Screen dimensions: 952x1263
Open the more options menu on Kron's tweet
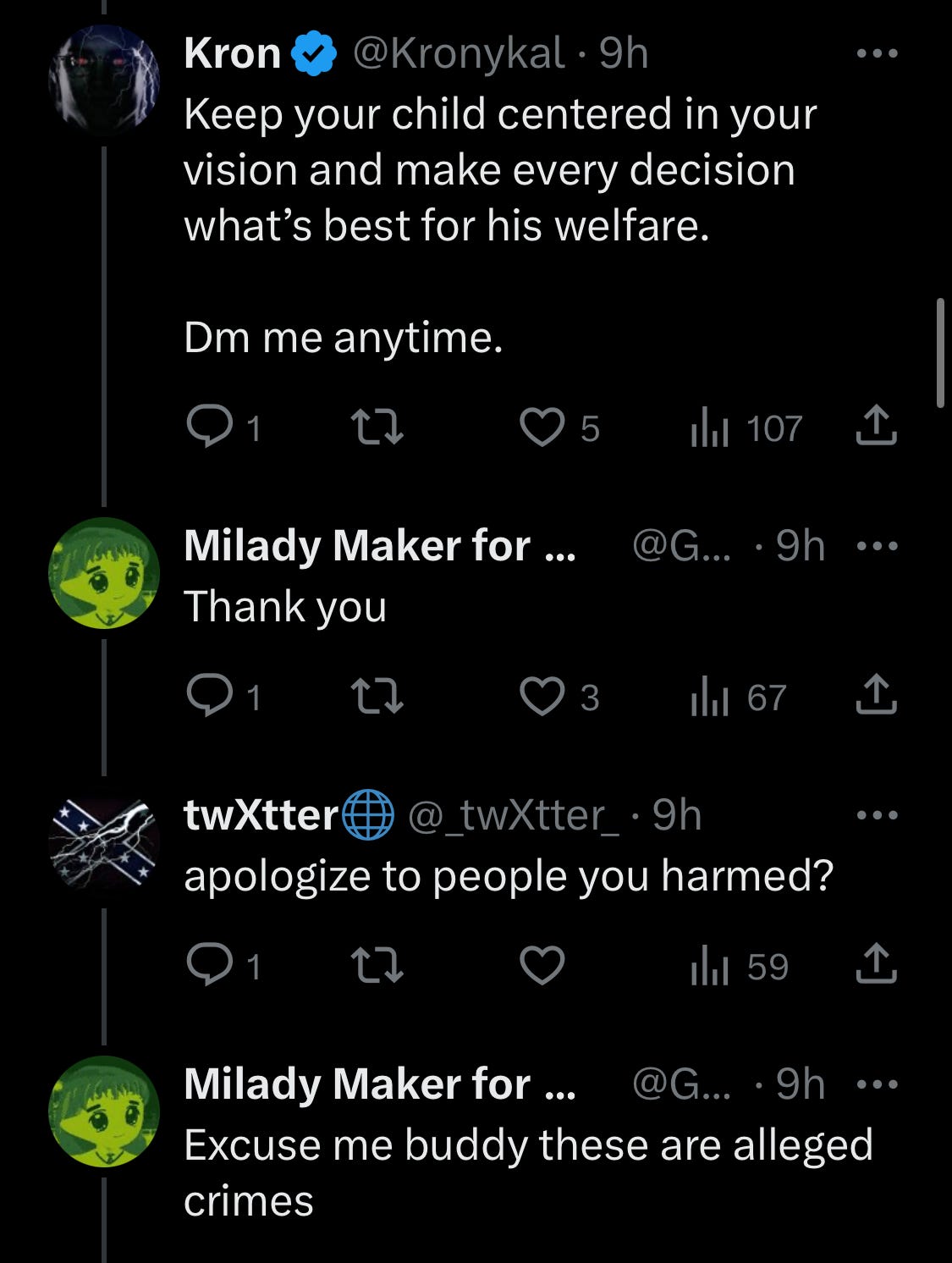(x=877, y=53)
